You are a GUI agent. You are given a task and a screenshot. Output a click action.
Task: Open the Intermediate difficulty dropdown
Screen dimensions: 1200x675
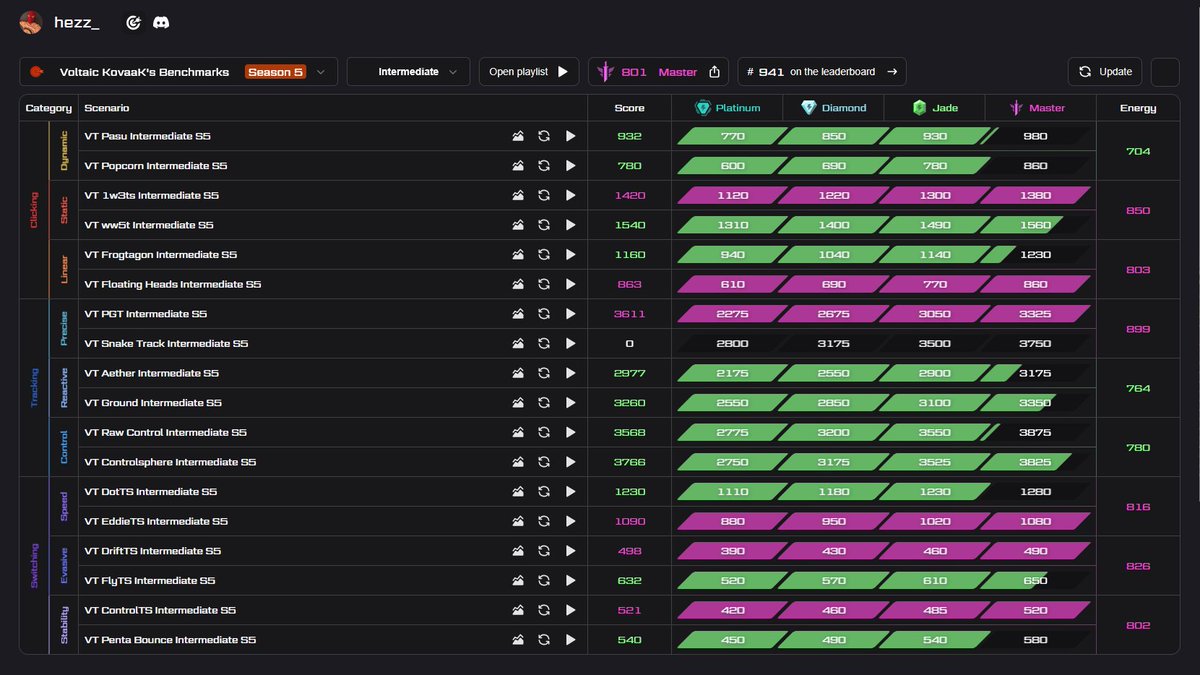point(408,72)
